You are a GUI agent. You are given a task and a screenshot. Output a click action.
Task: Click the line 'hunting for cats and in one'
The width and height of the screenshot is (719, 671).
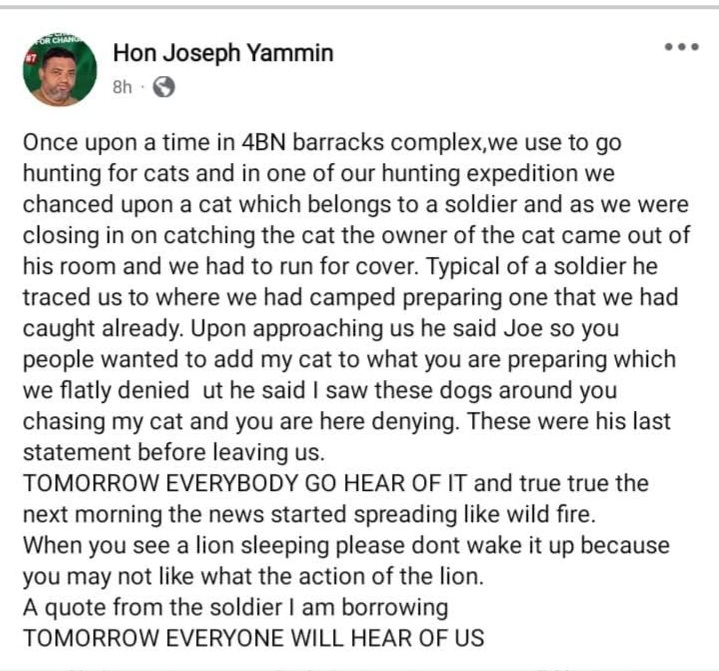point(319,174)
